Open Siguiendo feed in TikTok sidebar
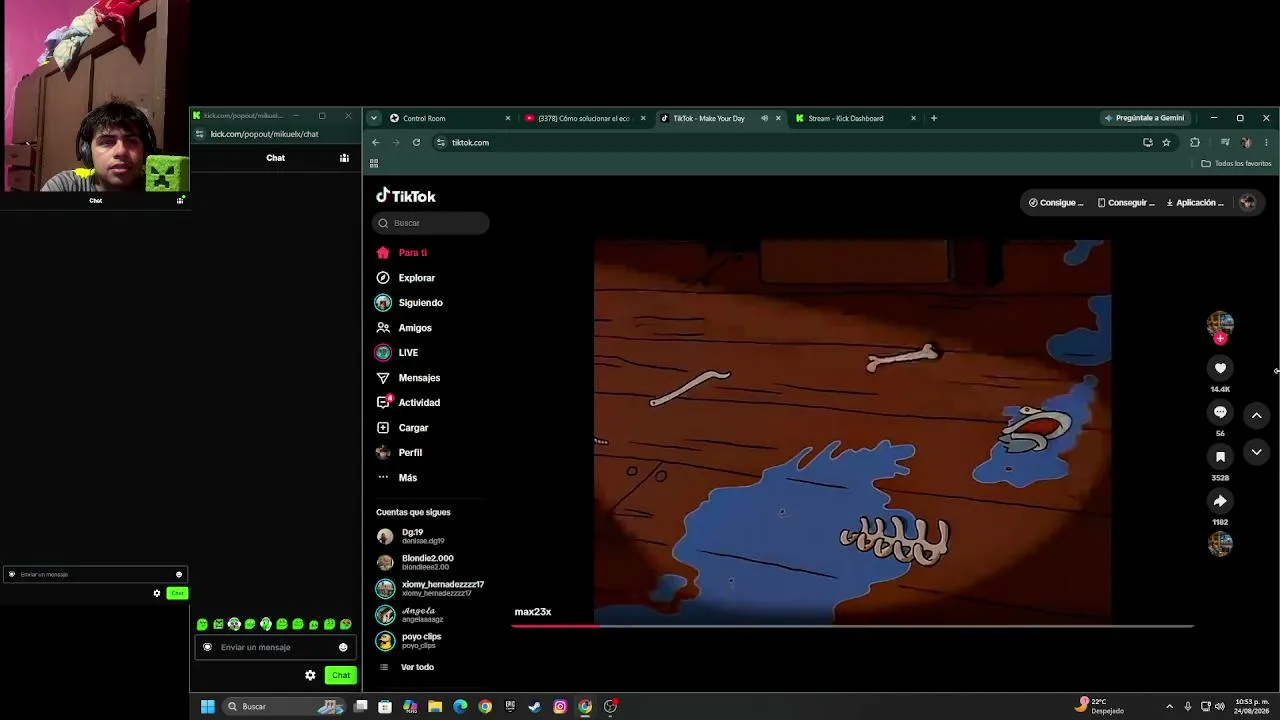Image resolution: width=1280 pixels, height=720 pixels. coord(409,303)
